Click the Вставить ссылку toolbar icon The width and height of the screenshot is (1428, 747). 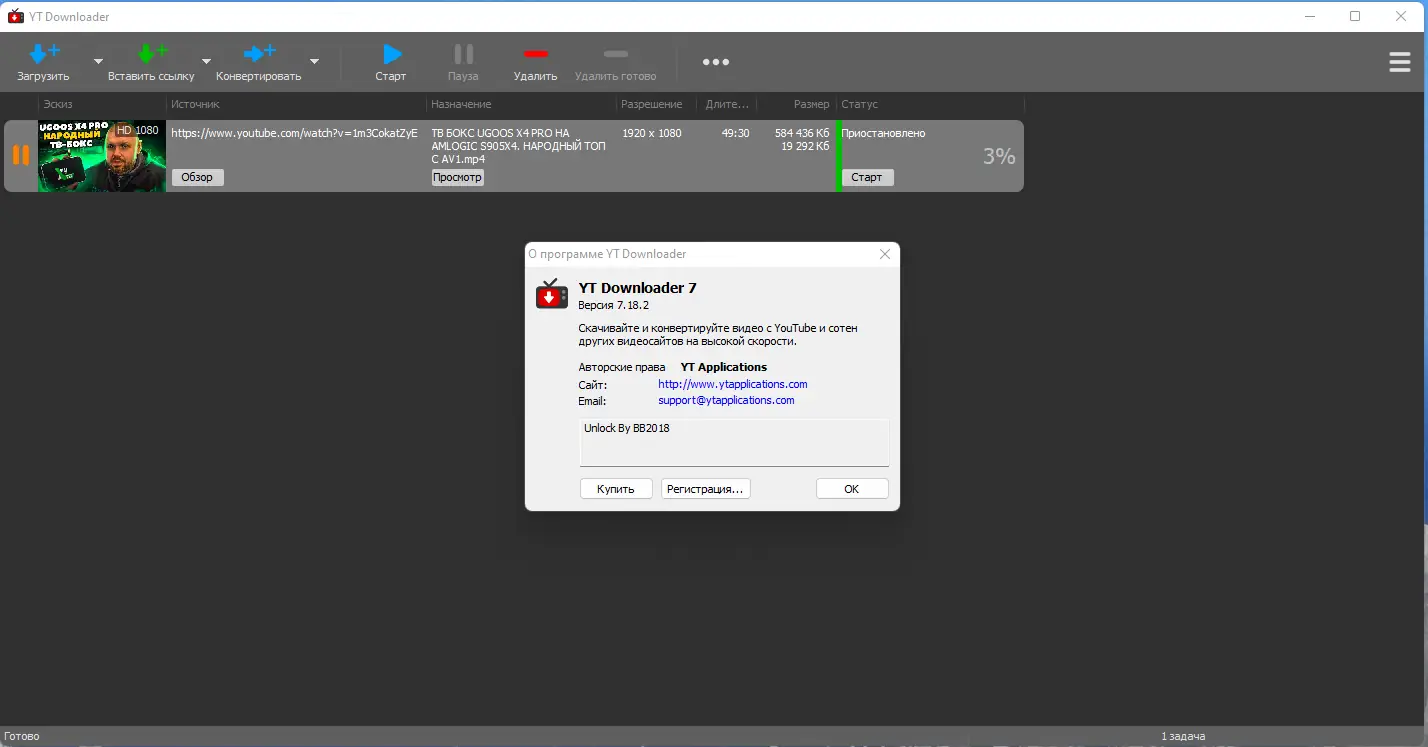[152, 54]
